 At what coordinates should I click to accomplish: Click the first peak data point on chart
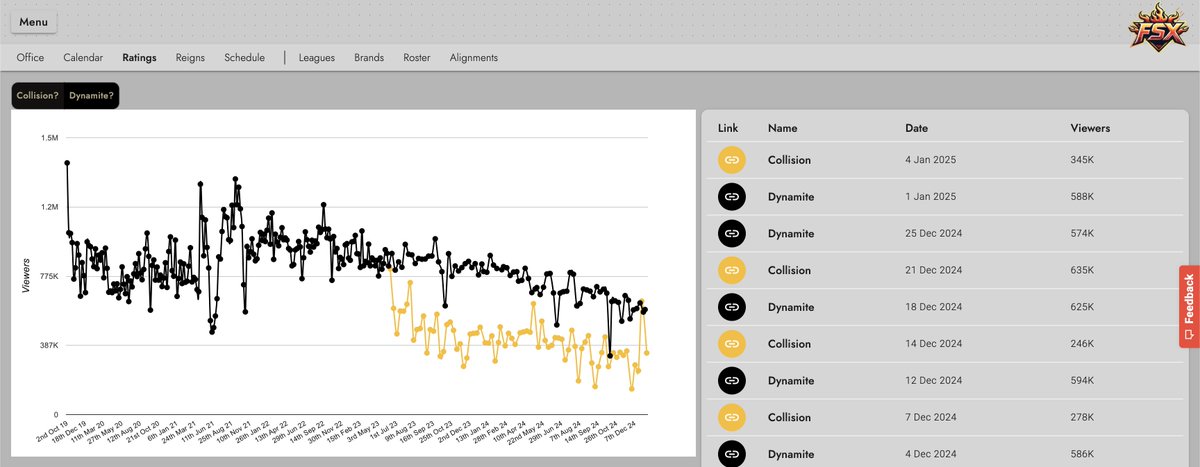click(x=67, y=162)
